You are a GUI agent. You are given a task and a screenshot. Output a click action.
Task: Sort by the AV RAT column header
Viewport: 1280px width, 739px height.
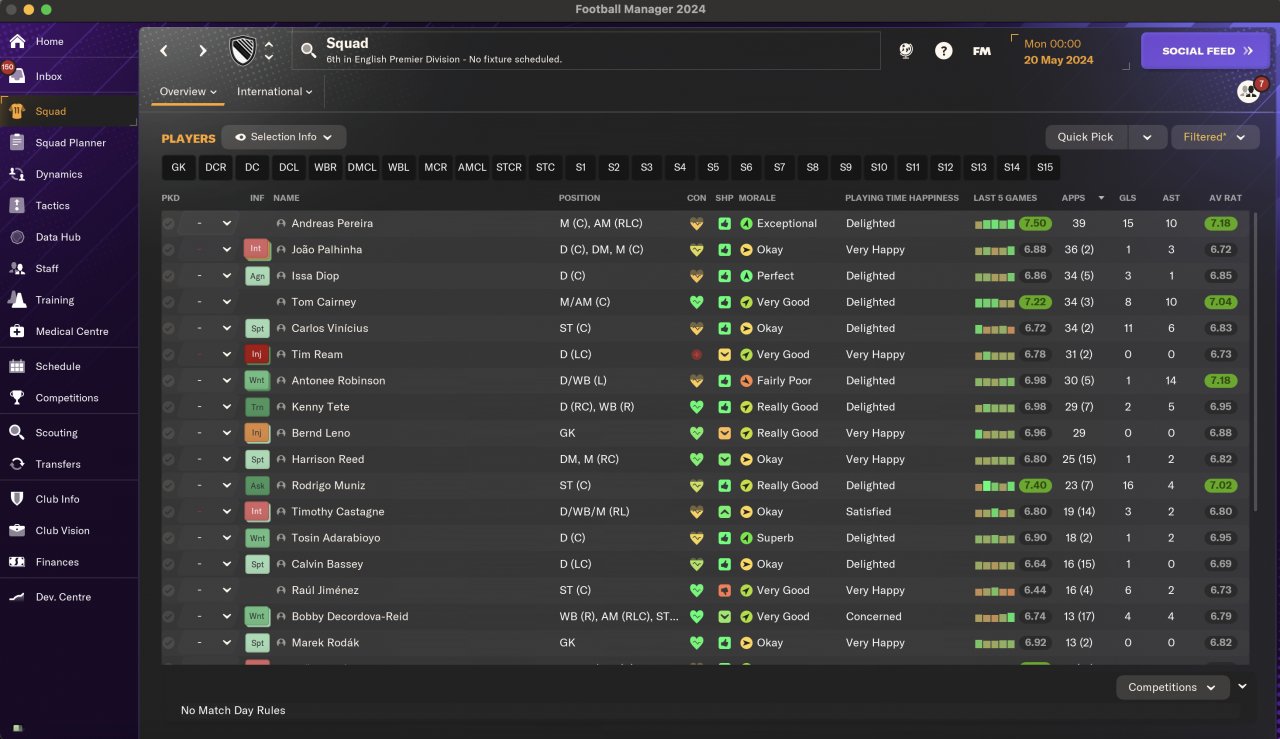1225,198
